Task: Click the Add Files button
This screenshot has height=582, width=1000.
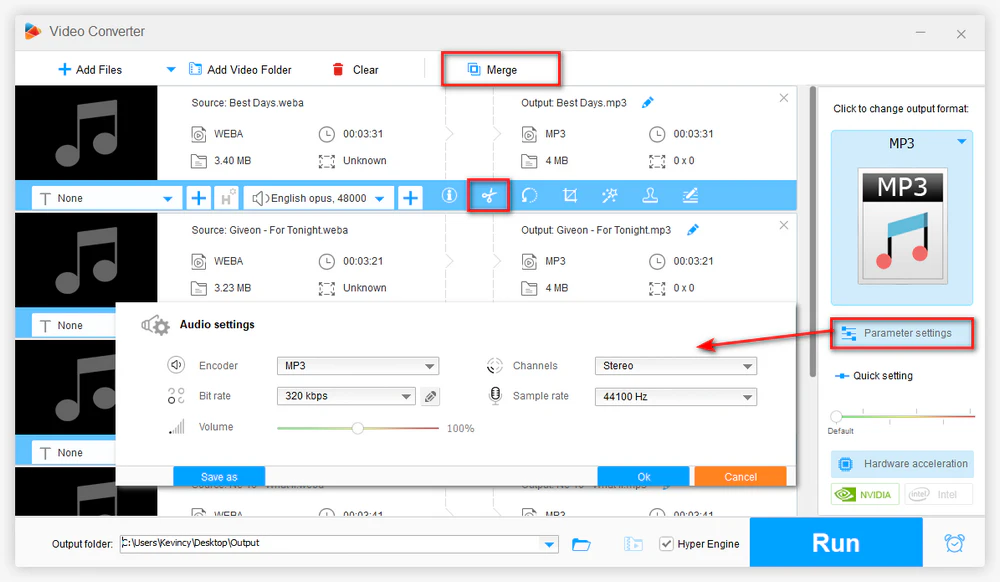Action: click(90, 69)
